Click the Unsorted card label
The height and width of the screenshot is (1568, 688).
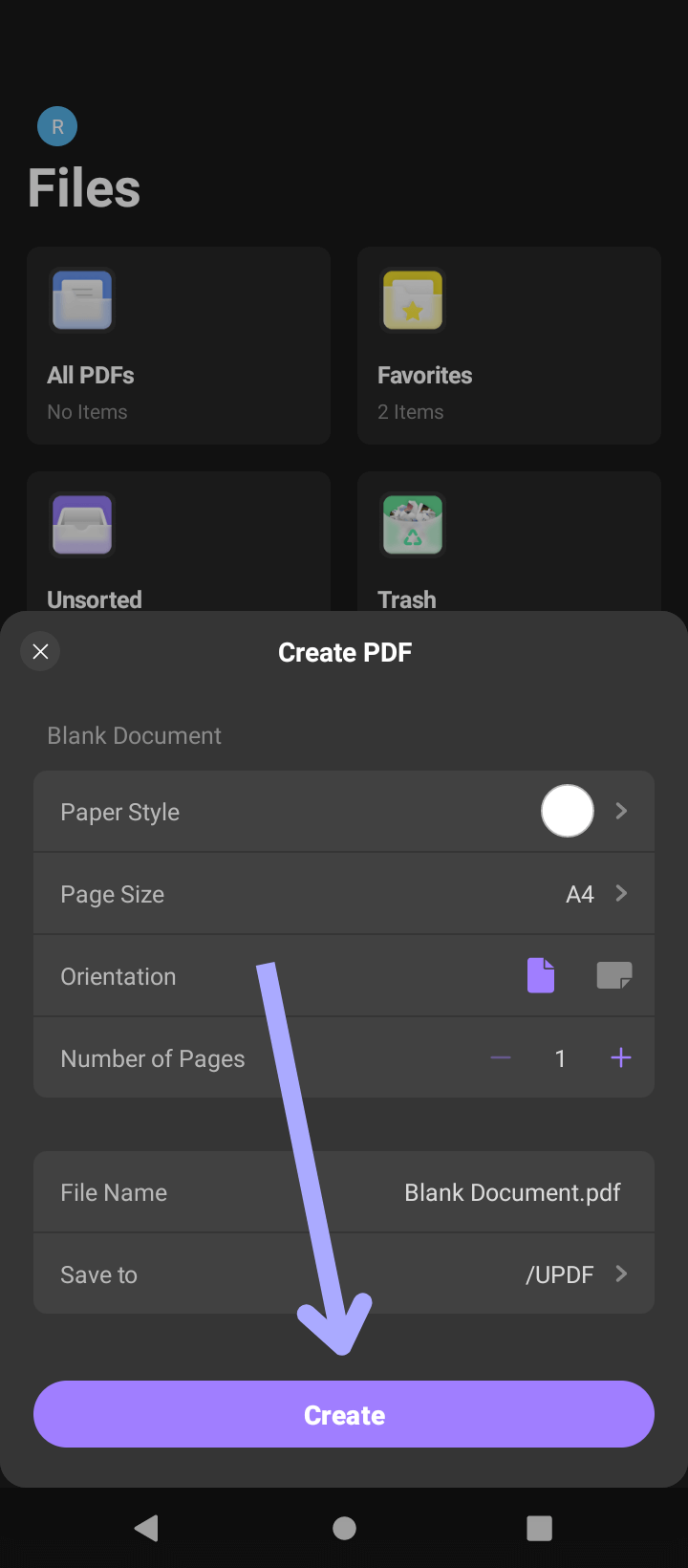pos(95,599)
